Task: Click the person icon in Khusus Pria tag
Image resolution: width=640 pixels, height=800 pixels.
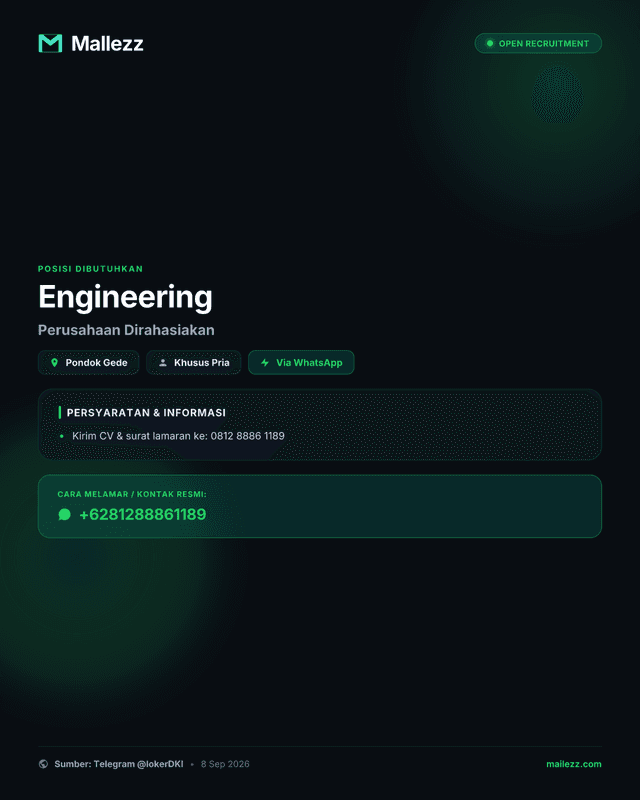Action: point(163,363)
